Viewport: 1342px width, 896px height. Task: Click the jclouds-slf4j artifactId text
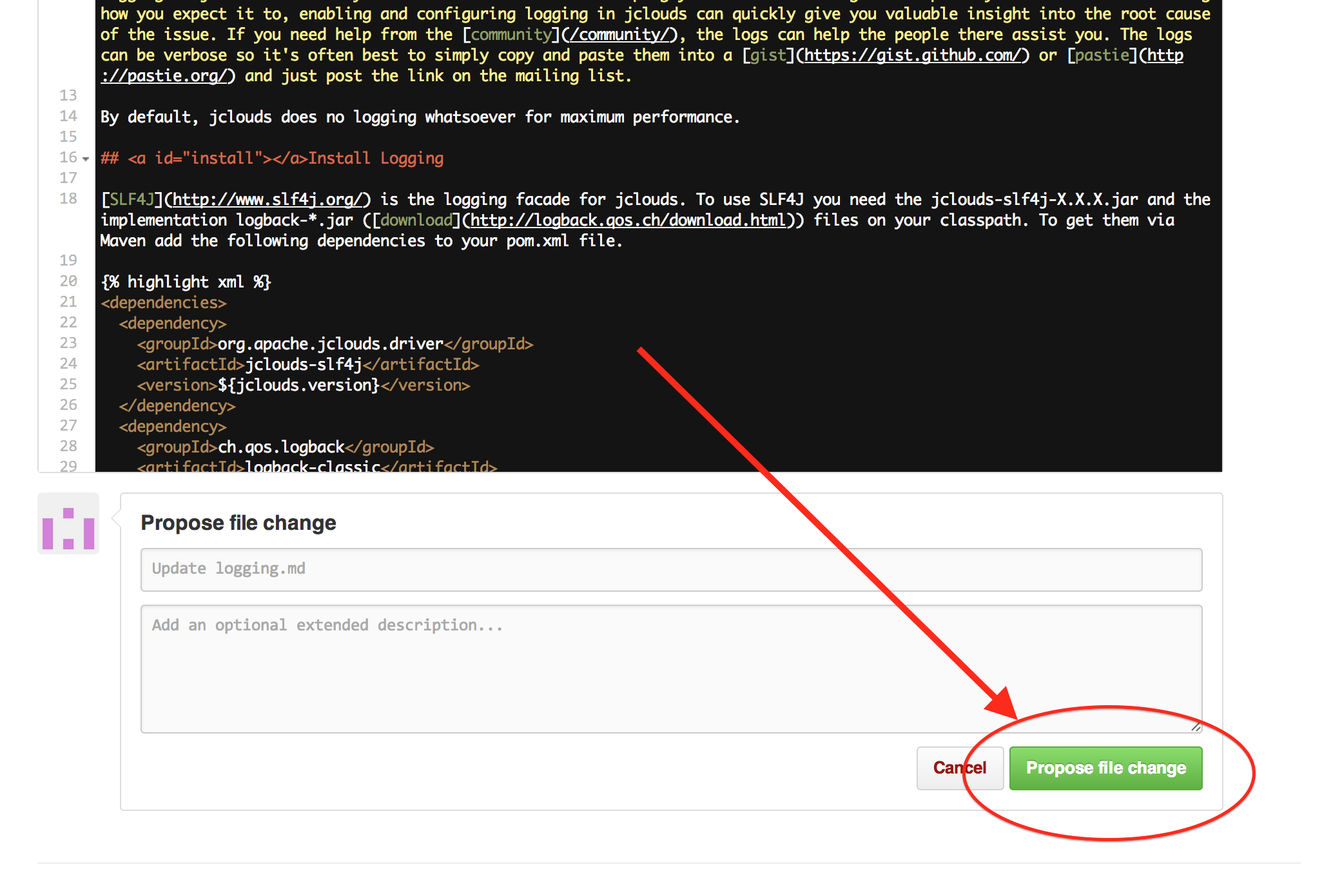click(x=304, y=365)
